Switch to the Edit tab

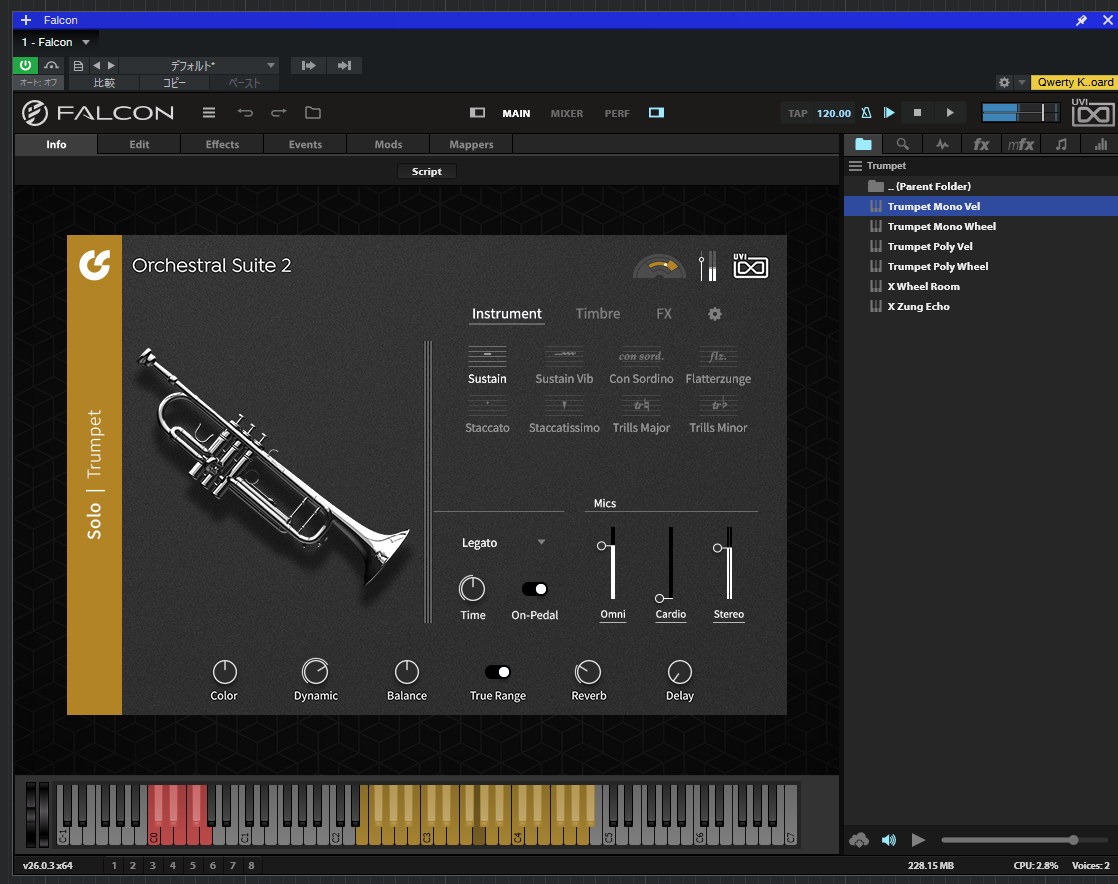tap(139, 144)
